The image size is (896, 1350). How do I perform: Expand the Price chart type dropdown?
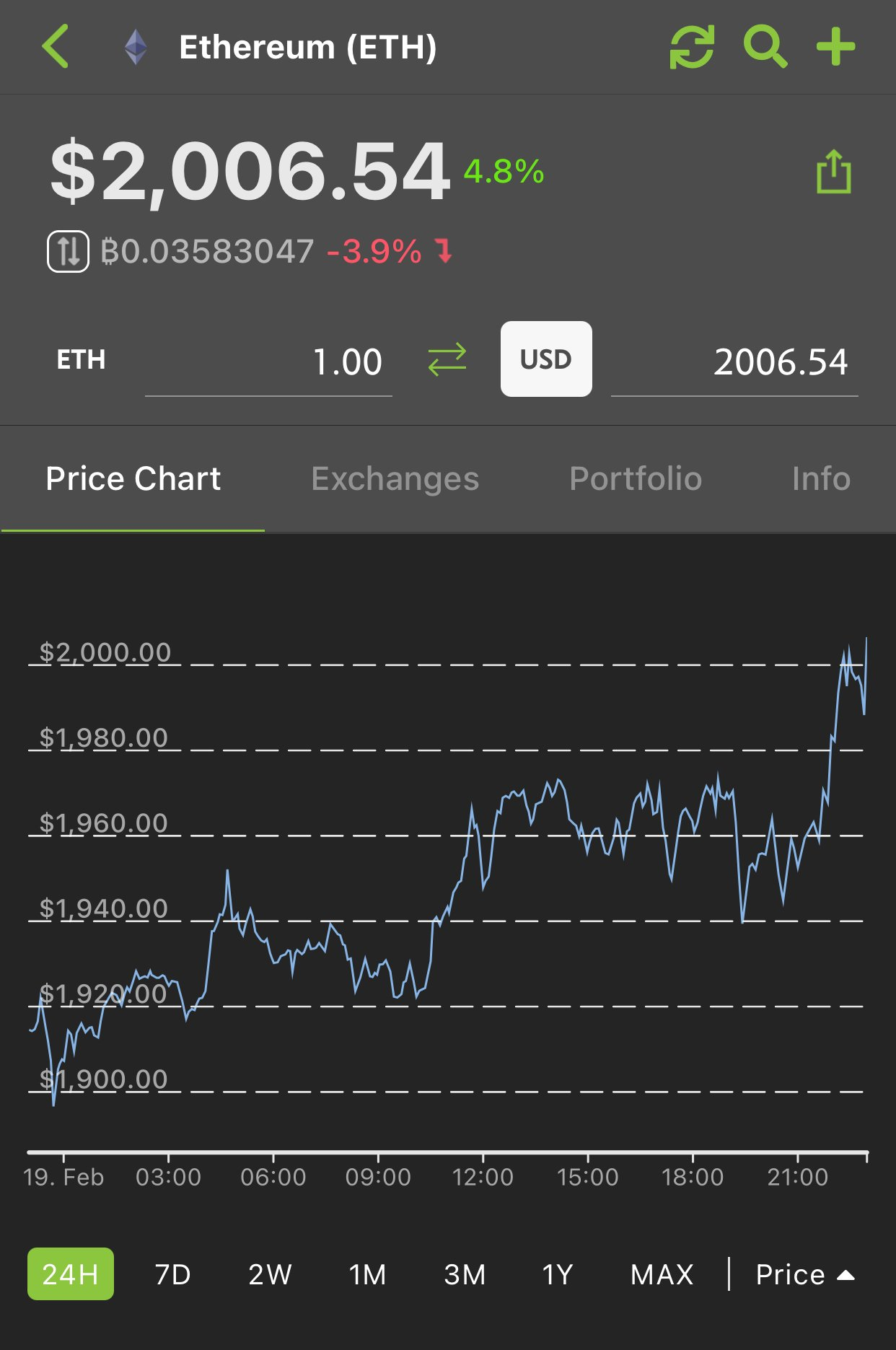805,1275
